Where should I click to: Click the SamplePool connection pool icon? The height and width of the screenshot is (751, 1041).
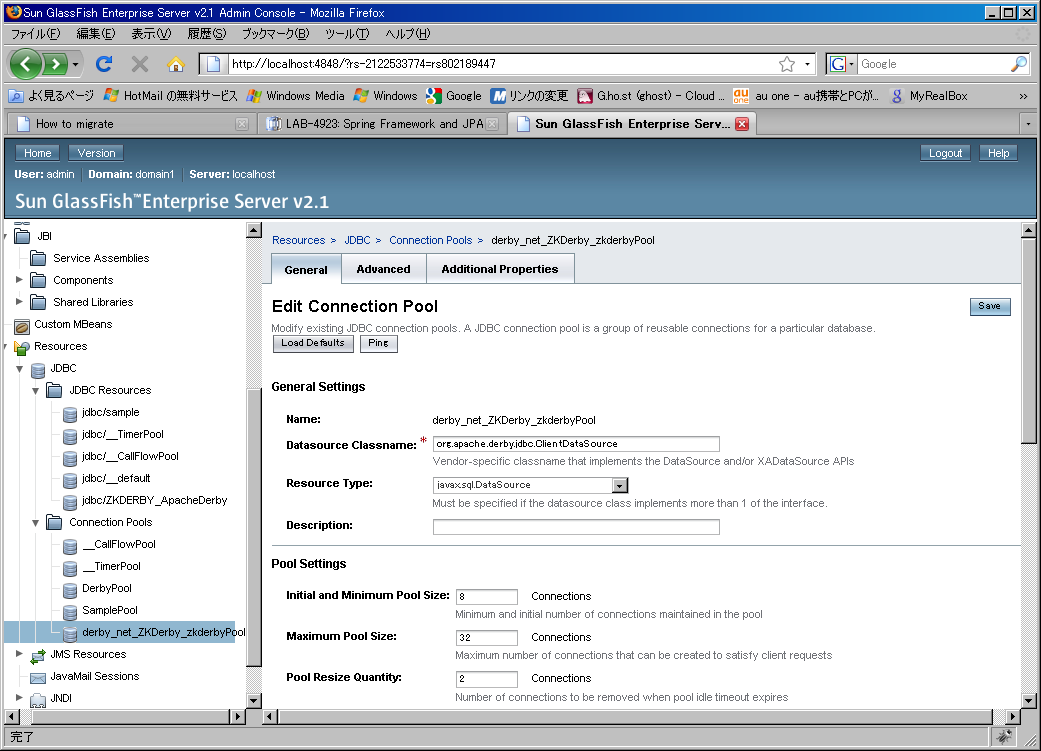(x=70, y=611)
